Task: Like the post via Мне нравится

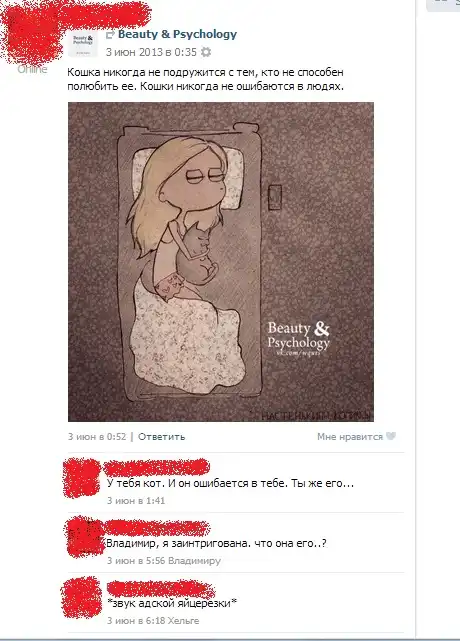Action: pos(350,437)
